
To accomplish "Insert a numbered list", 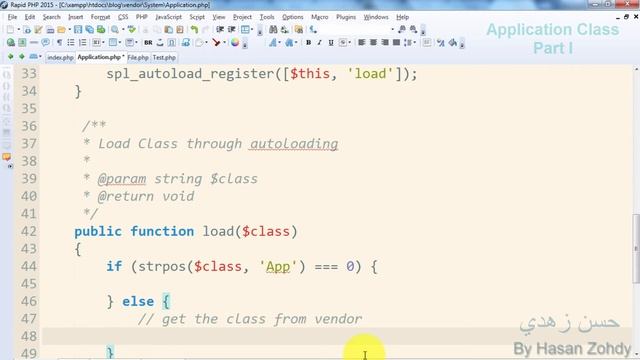I will click(82, 42).
